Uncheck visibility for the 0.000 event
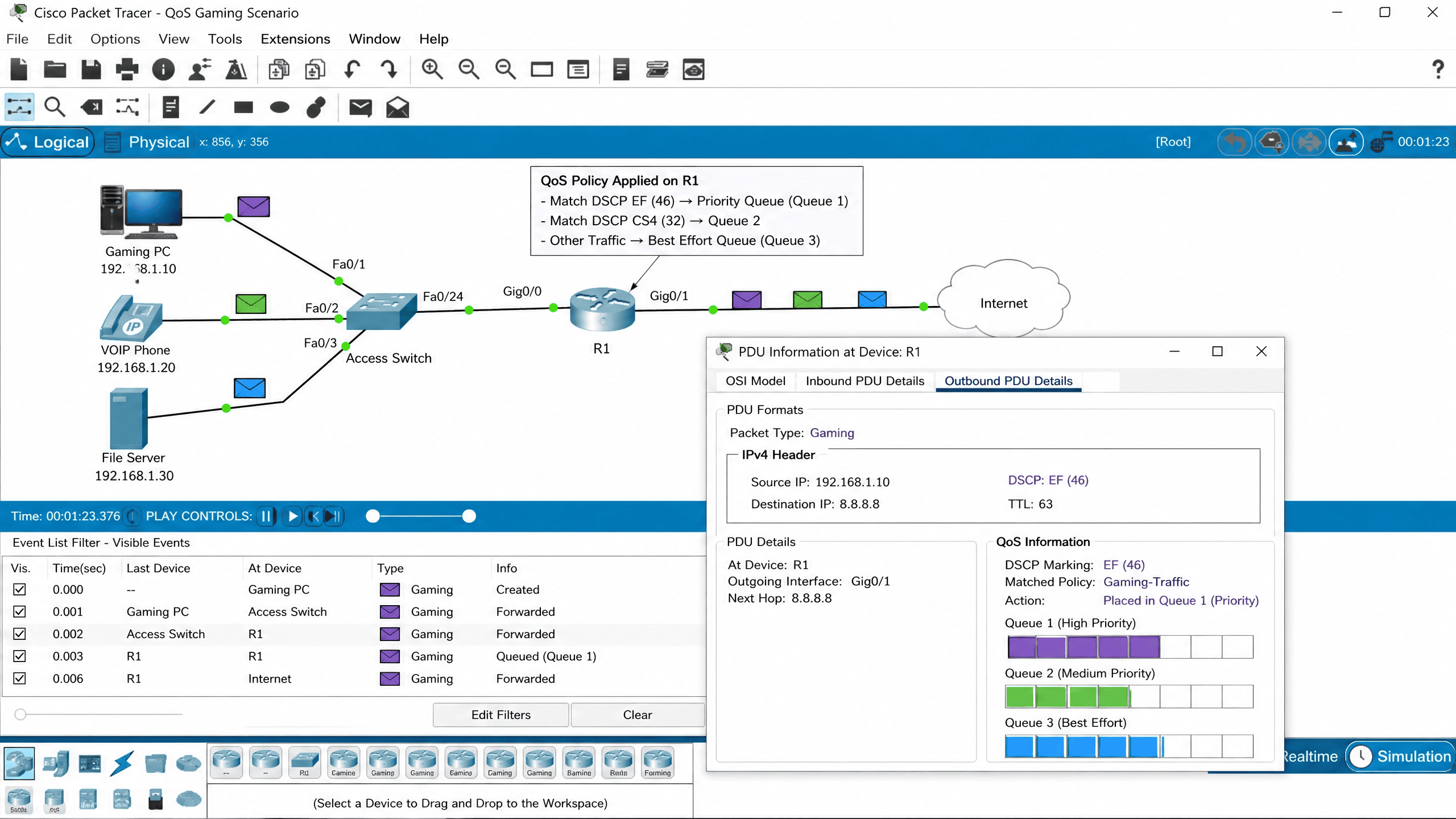The height and width of the screenshot is (819, 1456). 19,589
